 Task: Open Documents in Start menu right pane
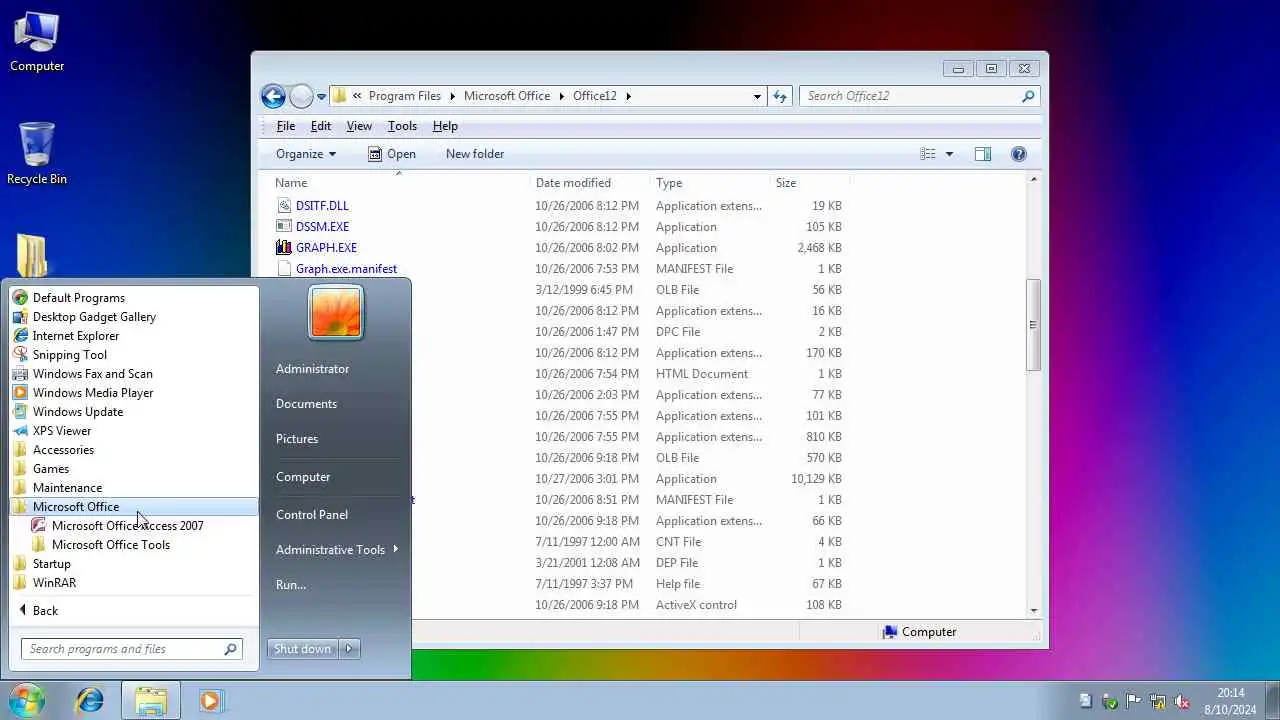[x=306, y=404]
